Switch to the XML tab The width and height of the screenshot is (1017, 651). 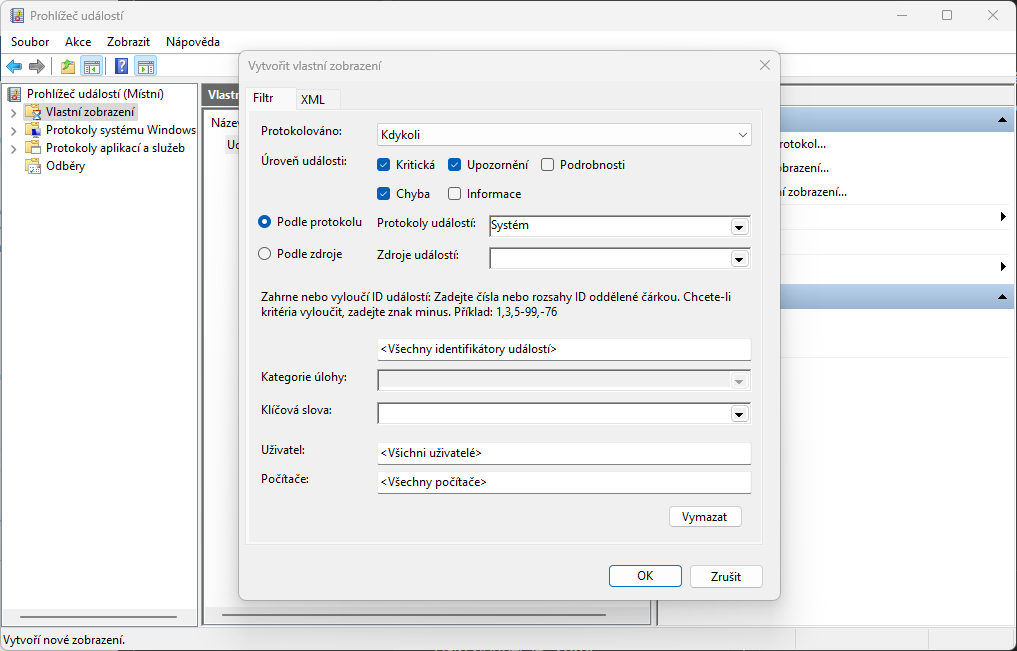[x=315, y=99]
